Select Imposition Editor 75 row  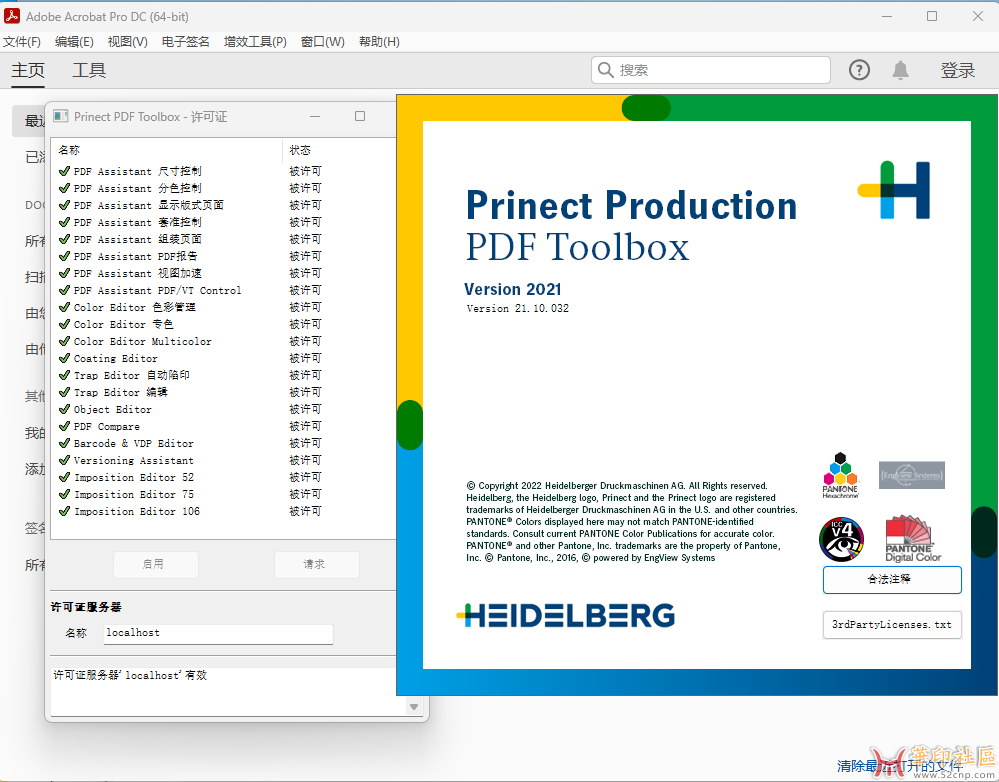coord(224,494)
